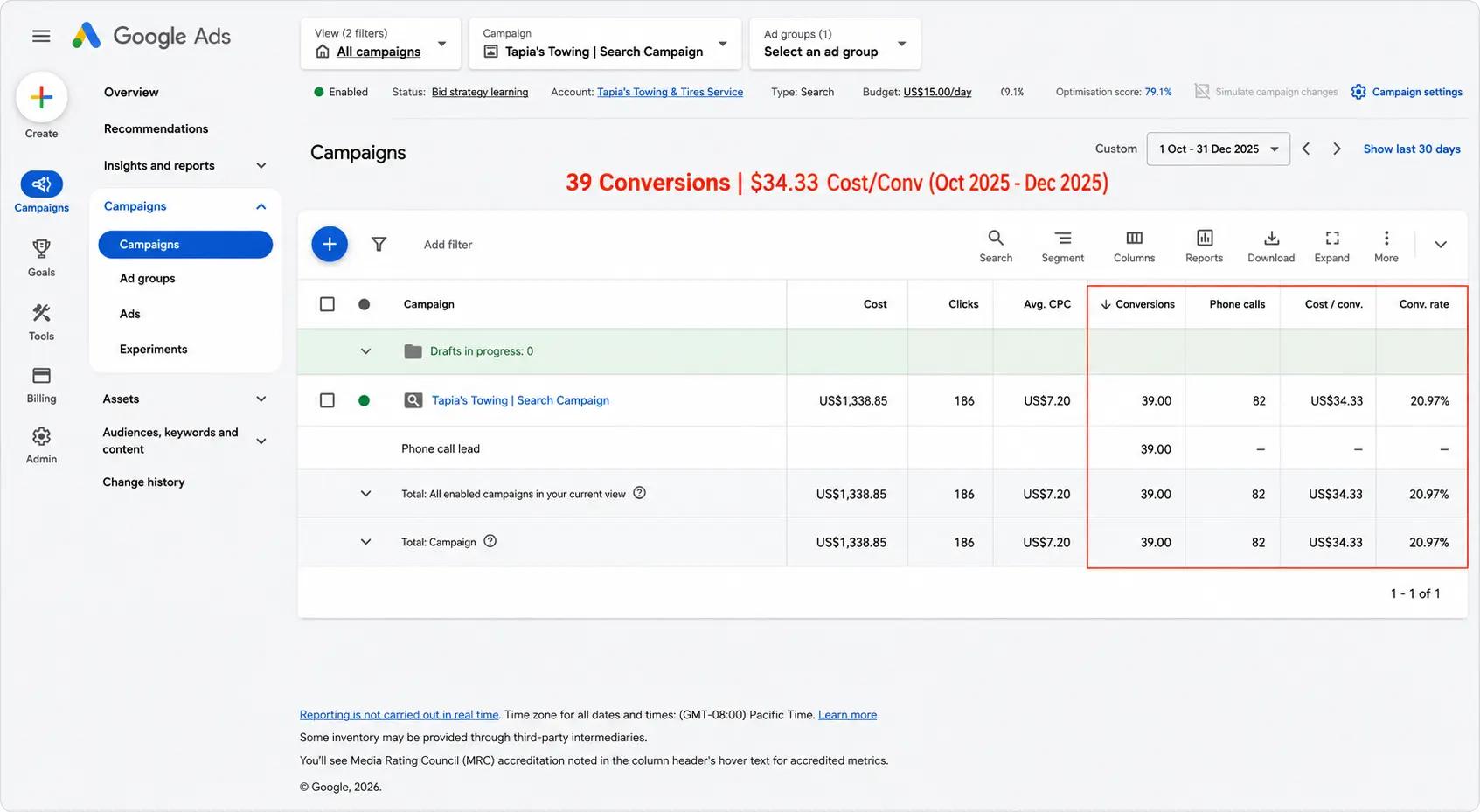The height and width of the screenshot is (812, 1480).
Task: Open the Billing card icon
Action: 41,376
